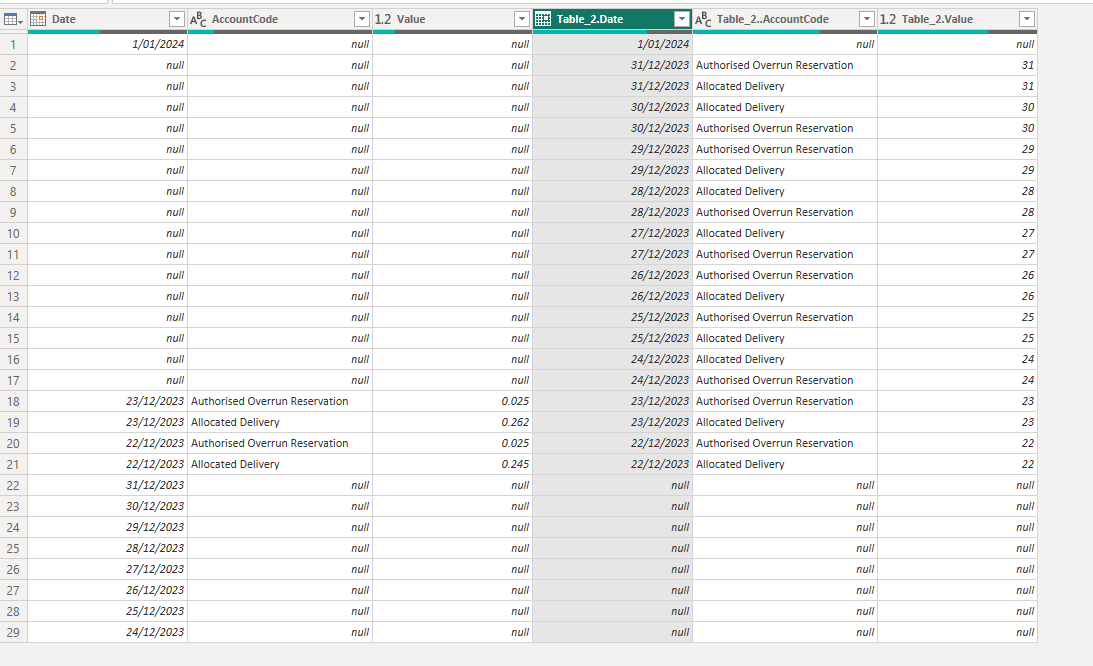This screenshot has height=666, width=1093.
Task: Click Date cell 1/01/2024 in row 1
Action: tap(107, 44)
